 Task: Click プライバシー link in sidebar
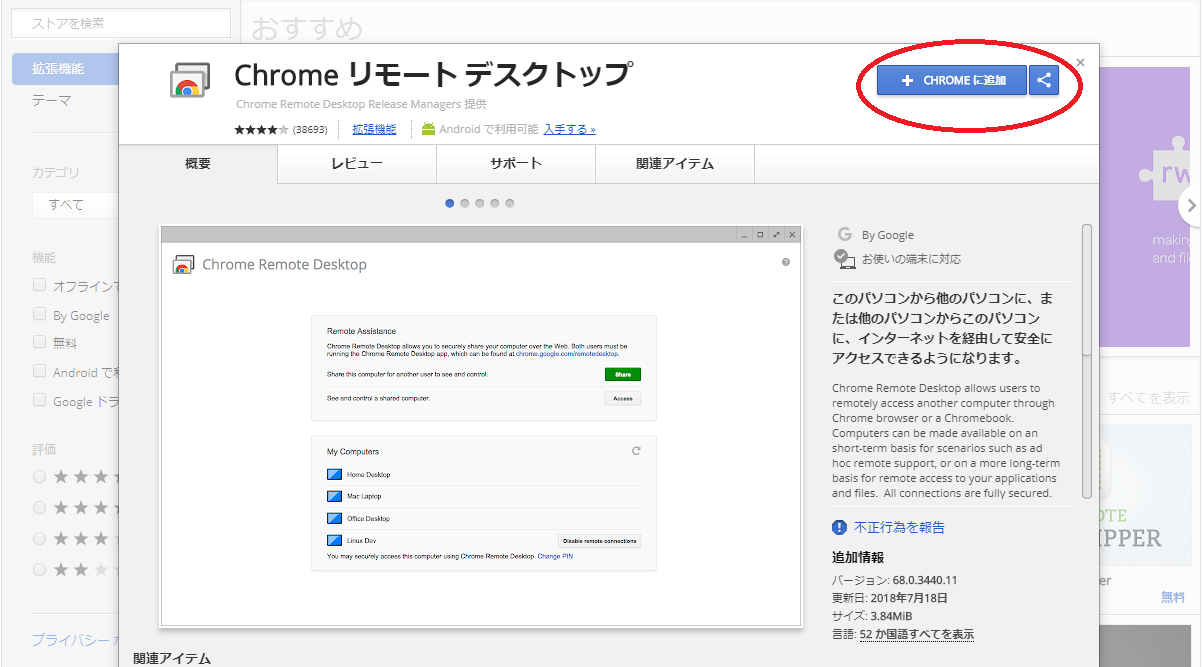[x=75, y=639]
